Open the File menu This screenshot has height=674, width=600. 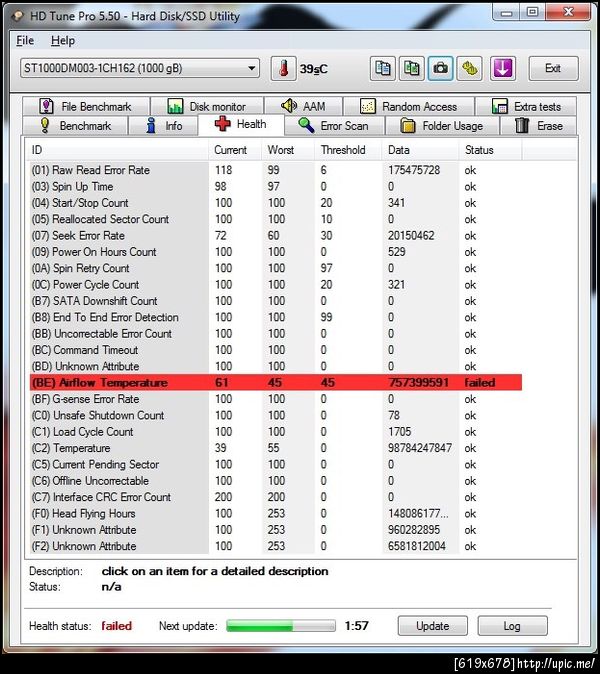click(25, 41)
